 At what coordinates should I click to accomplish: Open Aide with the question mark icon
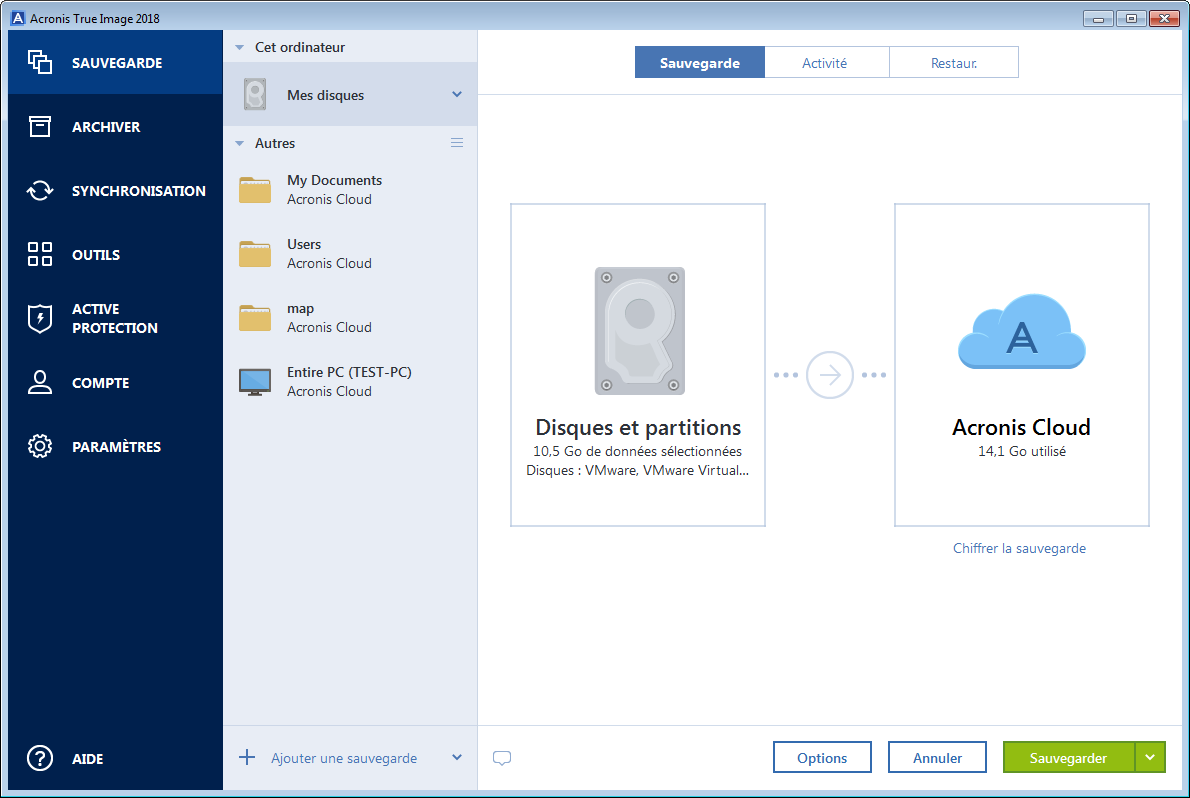click(40, 759)
